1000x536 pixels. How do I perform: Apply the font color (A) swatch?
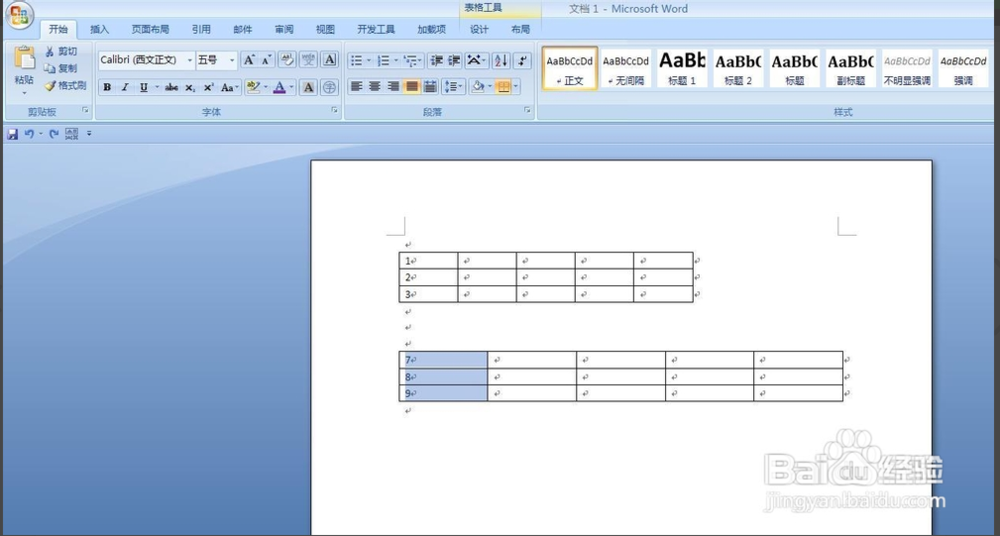[x=279, y=87]
